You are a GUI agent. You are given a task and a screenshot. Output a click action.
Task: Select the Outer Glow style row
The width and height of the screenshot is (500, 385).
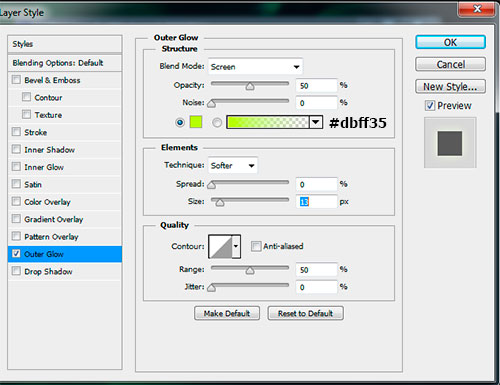[65, 254]
